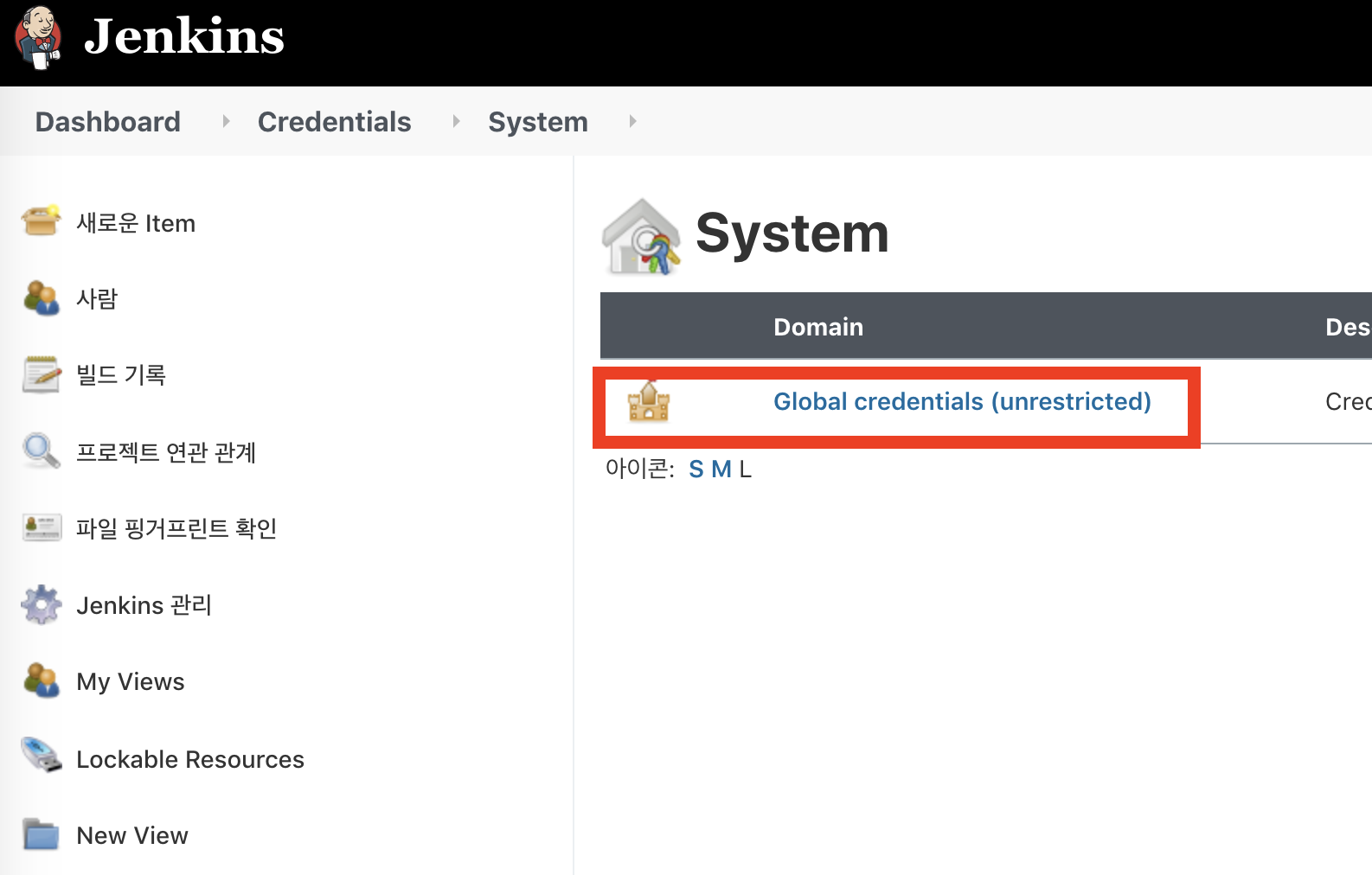Open Jenkins 관리 settings
The image size is (1372, 875).
tap(144, 605)
